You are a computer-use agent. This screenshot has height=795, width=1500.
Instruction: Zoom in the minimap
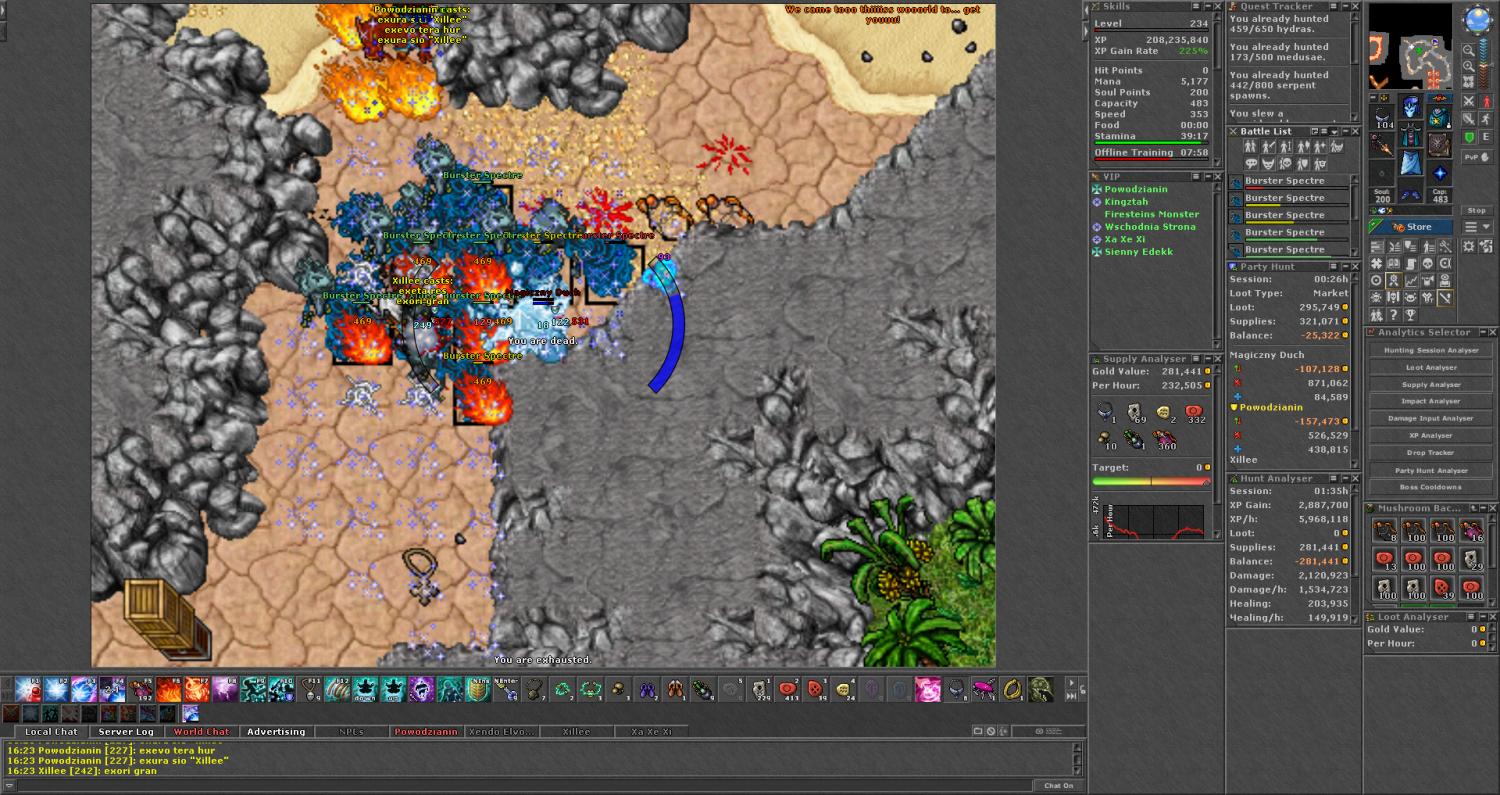(x=1469, y=66)
